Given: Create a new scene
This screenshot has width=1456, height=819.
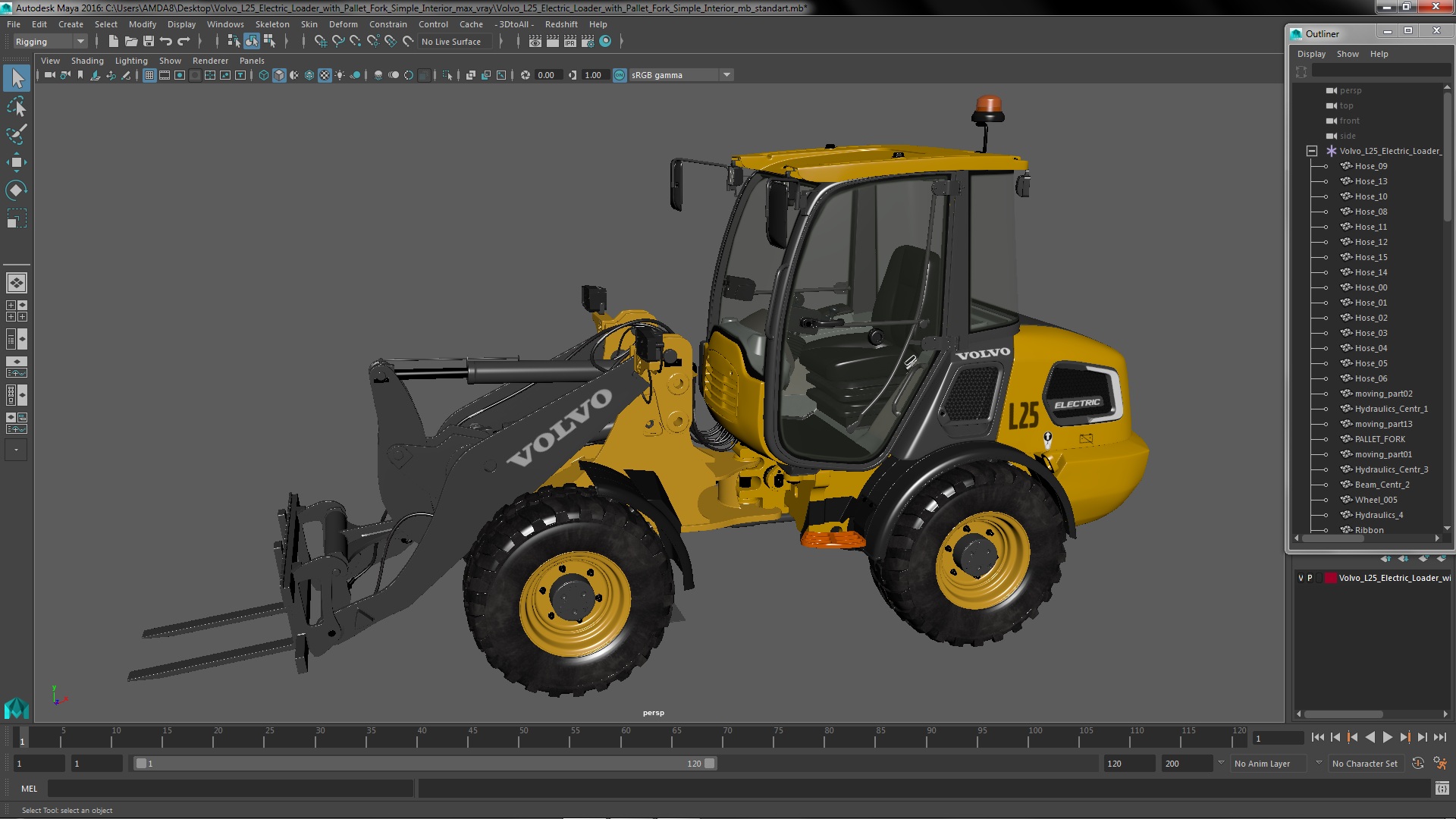Looking at the screenshot, I should click(114, 42).
